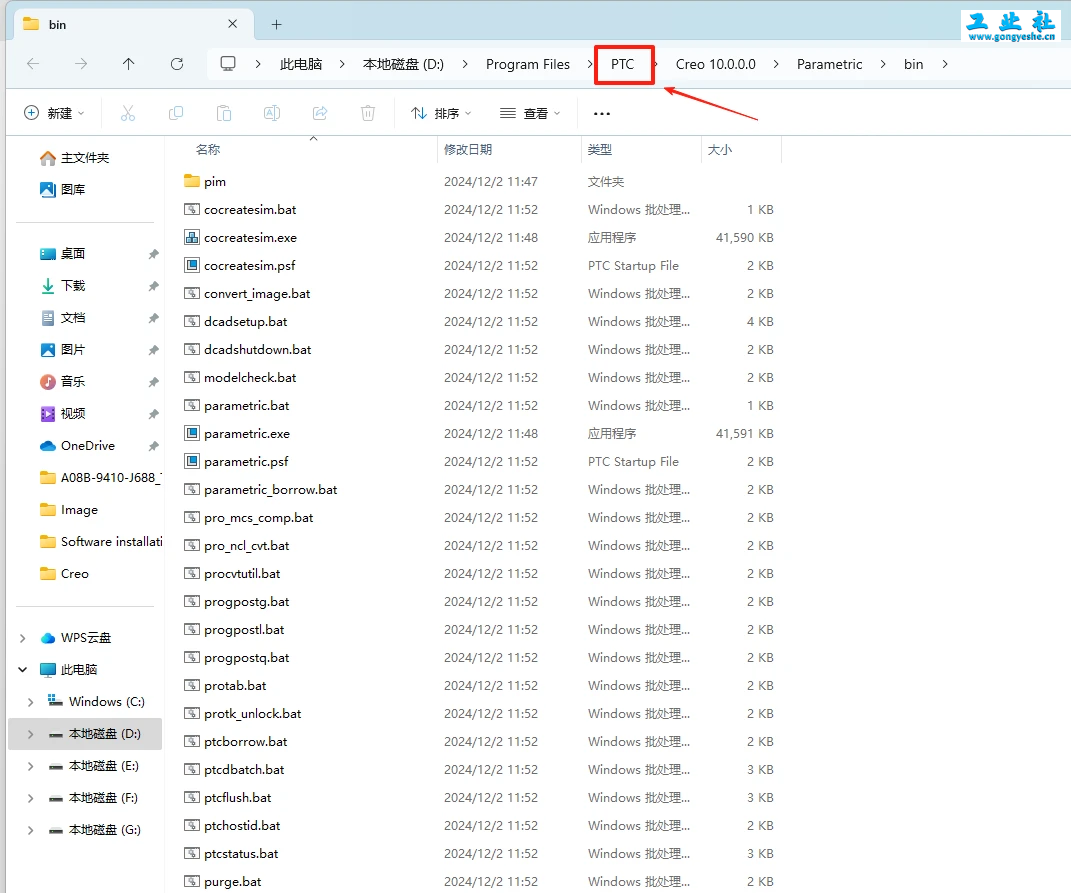Navigate to 此电脑 in the address bar
This screenshot has height=893, width=1071.
pos(301,64)
